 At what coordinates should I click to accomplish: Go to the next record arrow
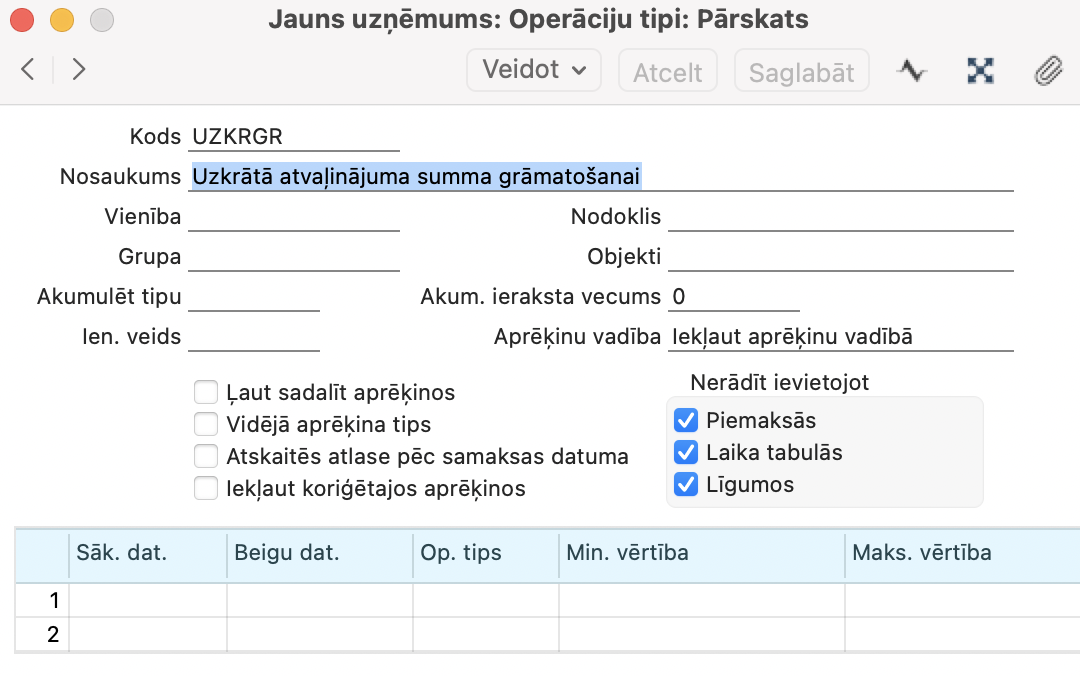[79, 69]
